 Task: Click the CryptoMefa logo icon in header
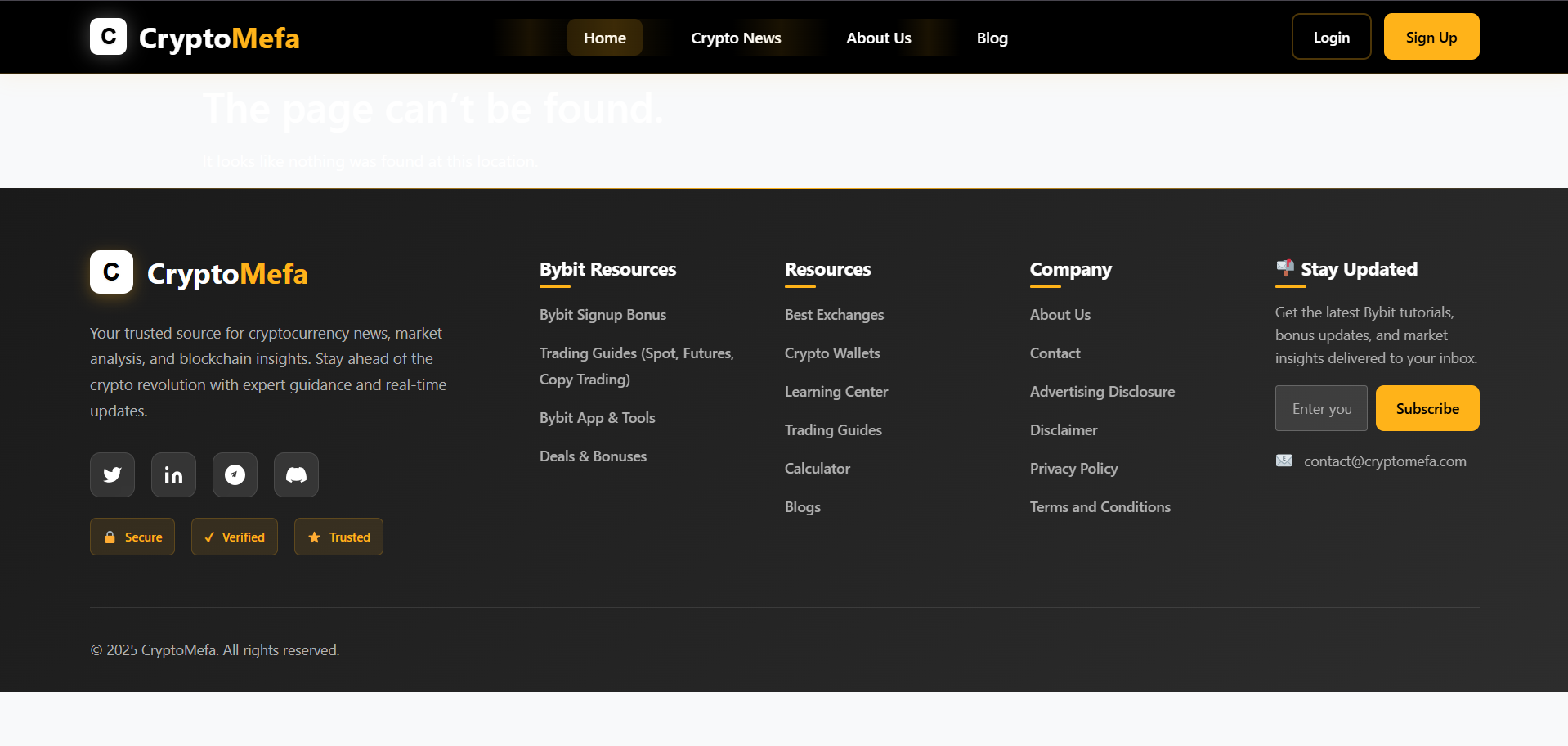click(x=108, y=37)
